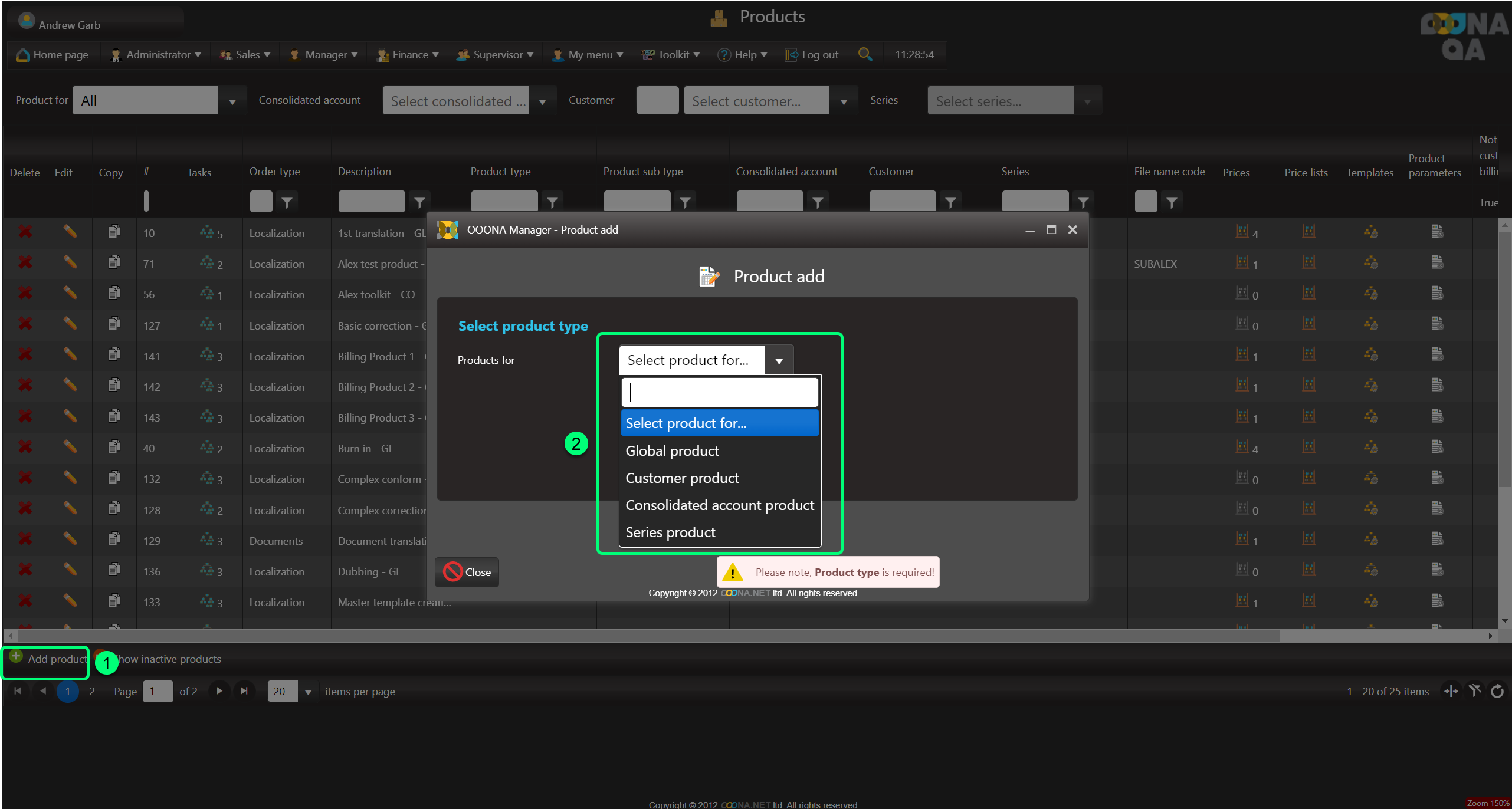The height and width of the screenshot is (809, 1512).
Task: Open the Toolkit menu
Action: [672, 54]
